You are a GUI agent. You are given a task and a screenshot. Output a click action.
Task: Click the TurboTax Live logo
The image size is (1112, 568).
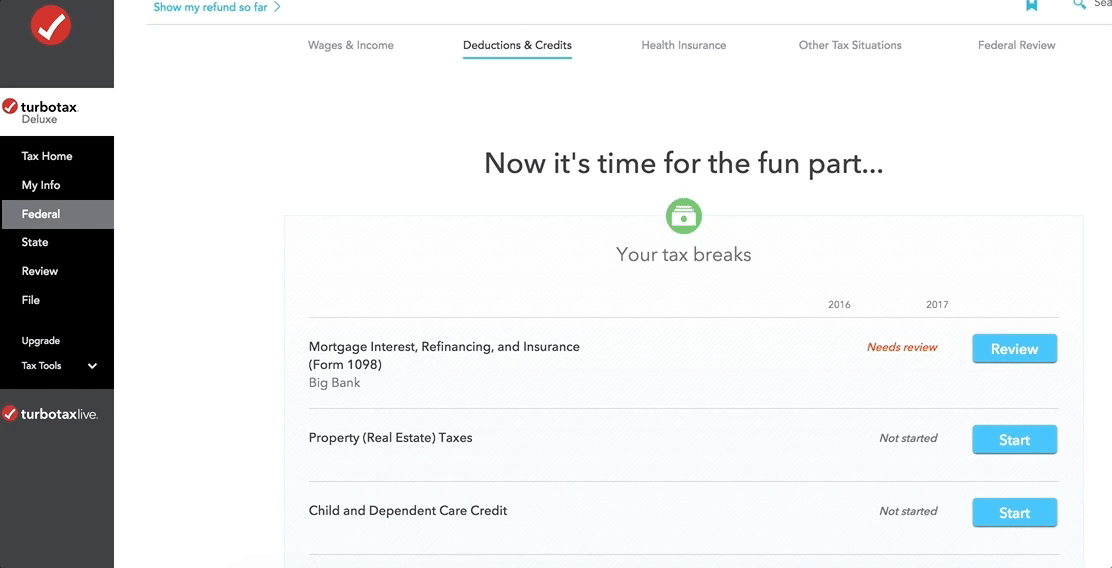click(51, 414)
